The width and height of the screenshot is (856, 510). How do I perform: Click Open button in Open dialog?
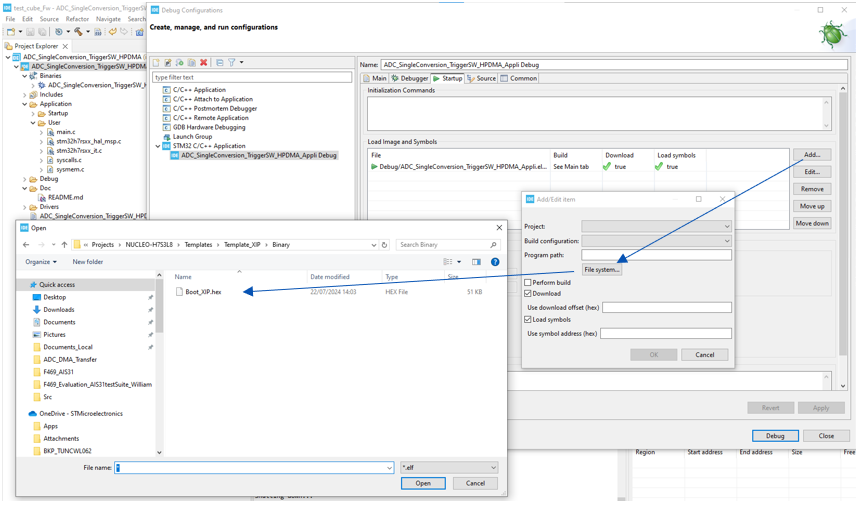pyautogui.click(x=423, y=483)
